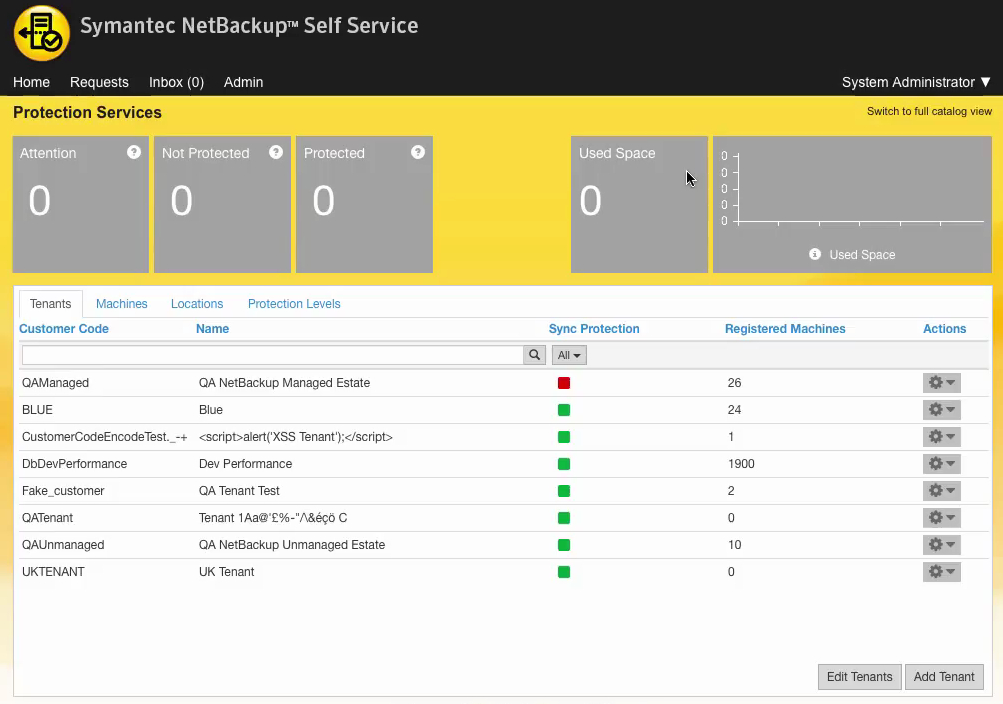Click the Attention count tile

81,205
